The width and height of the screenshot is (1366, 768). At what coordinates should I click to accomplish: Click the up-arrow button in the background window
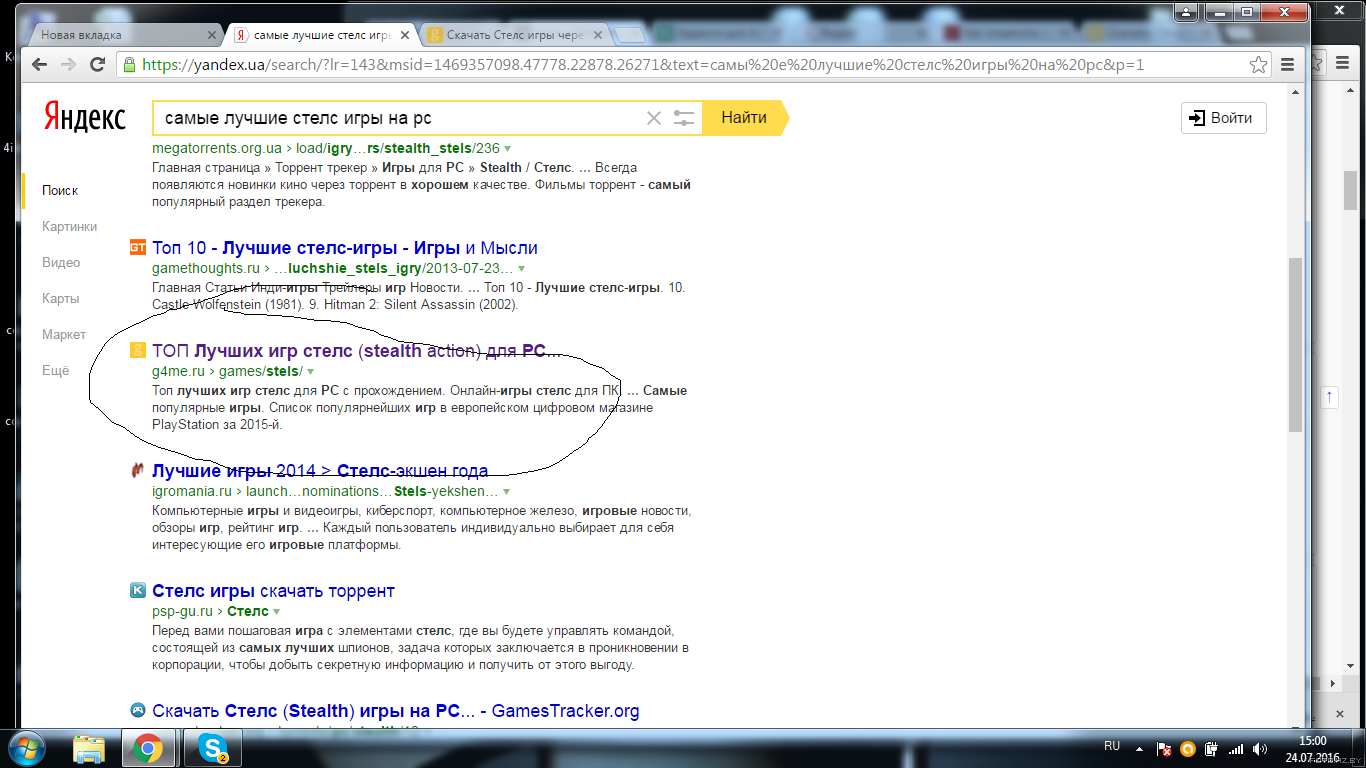tap(1330, 397)
